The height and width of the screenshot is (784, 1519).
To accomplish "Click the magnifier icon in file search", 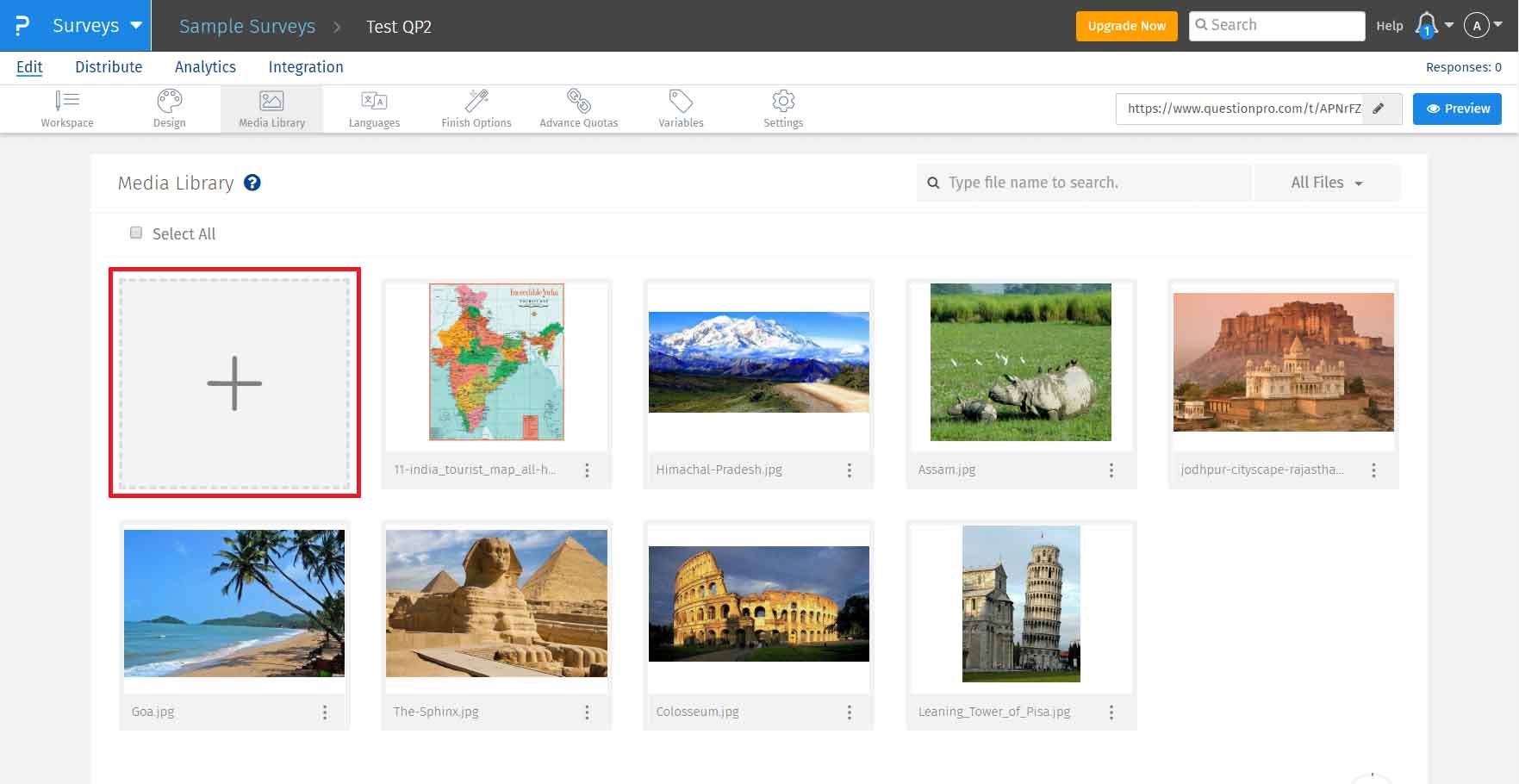I will [x=933, y=183].
